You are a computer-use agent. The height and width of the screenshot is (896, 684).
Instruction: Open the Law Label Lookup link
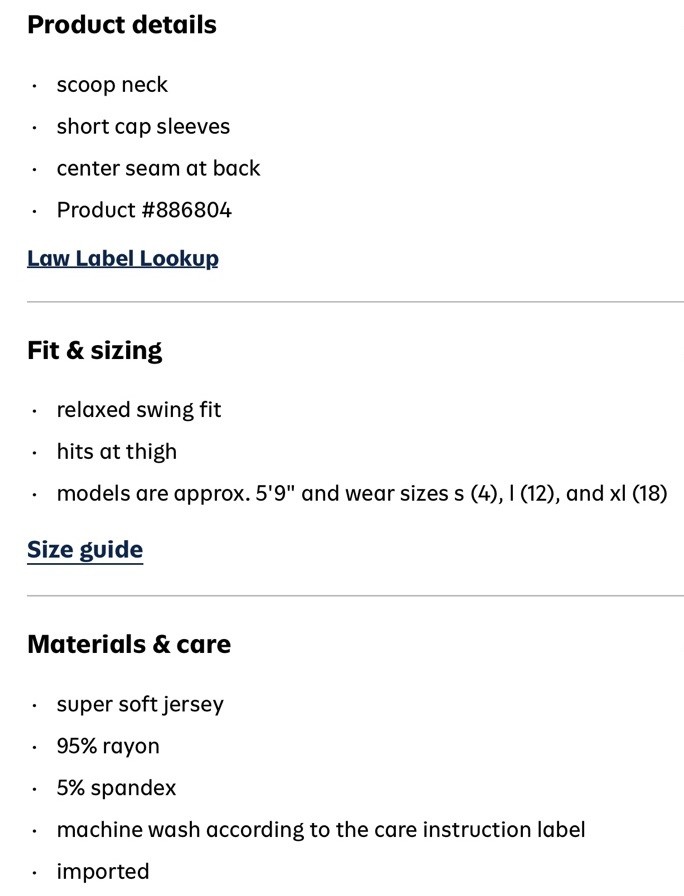[x=123, y=258]
